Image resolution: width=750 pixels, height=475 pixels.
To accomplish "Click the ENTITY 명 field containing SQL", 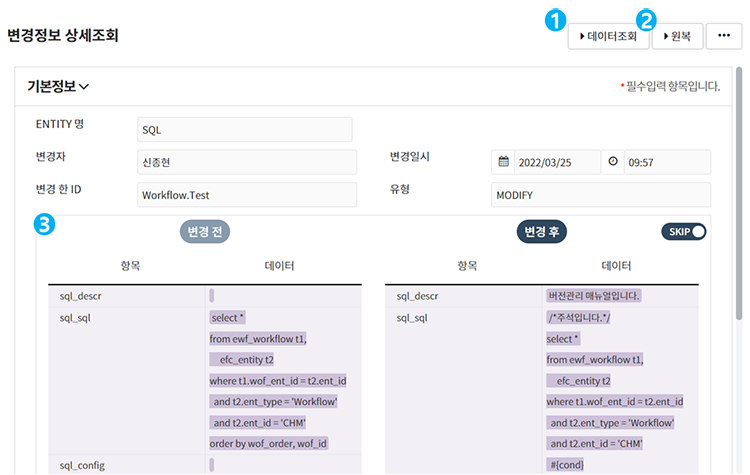I will [x=245, y=130].
